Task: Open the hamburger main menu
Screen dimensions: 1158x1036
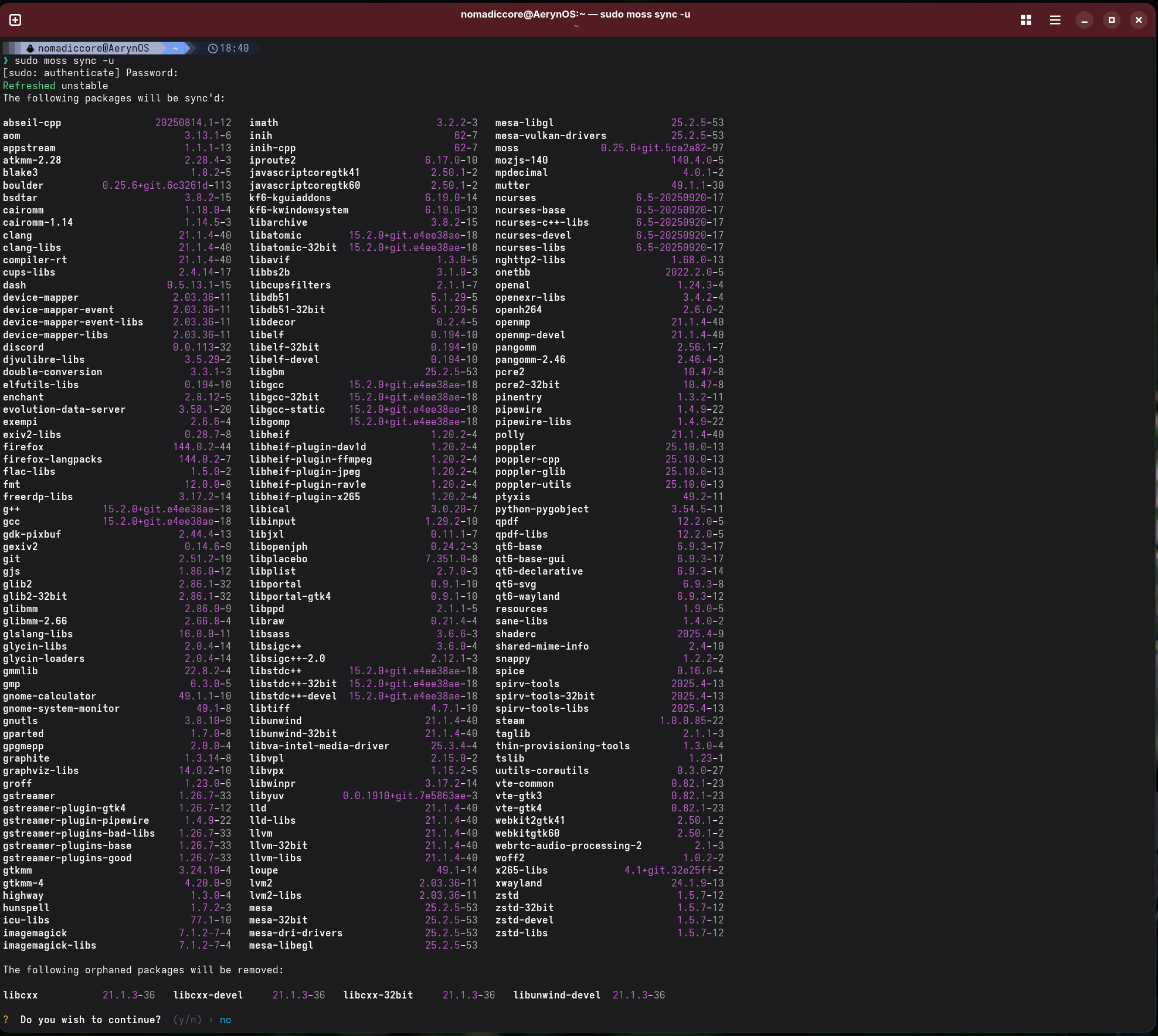Action: [x=1055, y=20]
